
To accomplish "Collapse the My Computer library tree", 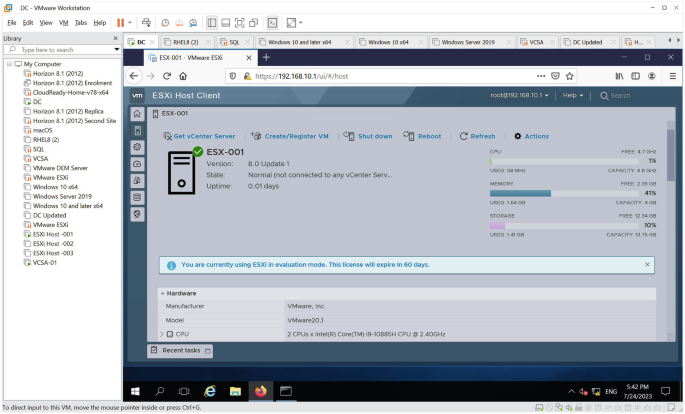I will [7, 64].
